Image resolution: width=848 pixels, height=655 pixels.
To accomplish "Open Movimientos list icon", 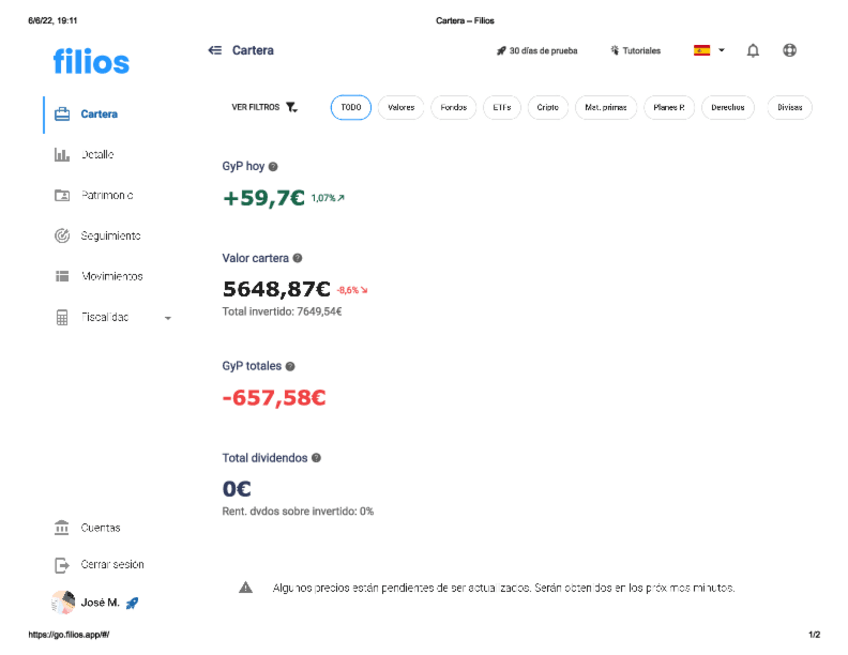I will (62, 276).
